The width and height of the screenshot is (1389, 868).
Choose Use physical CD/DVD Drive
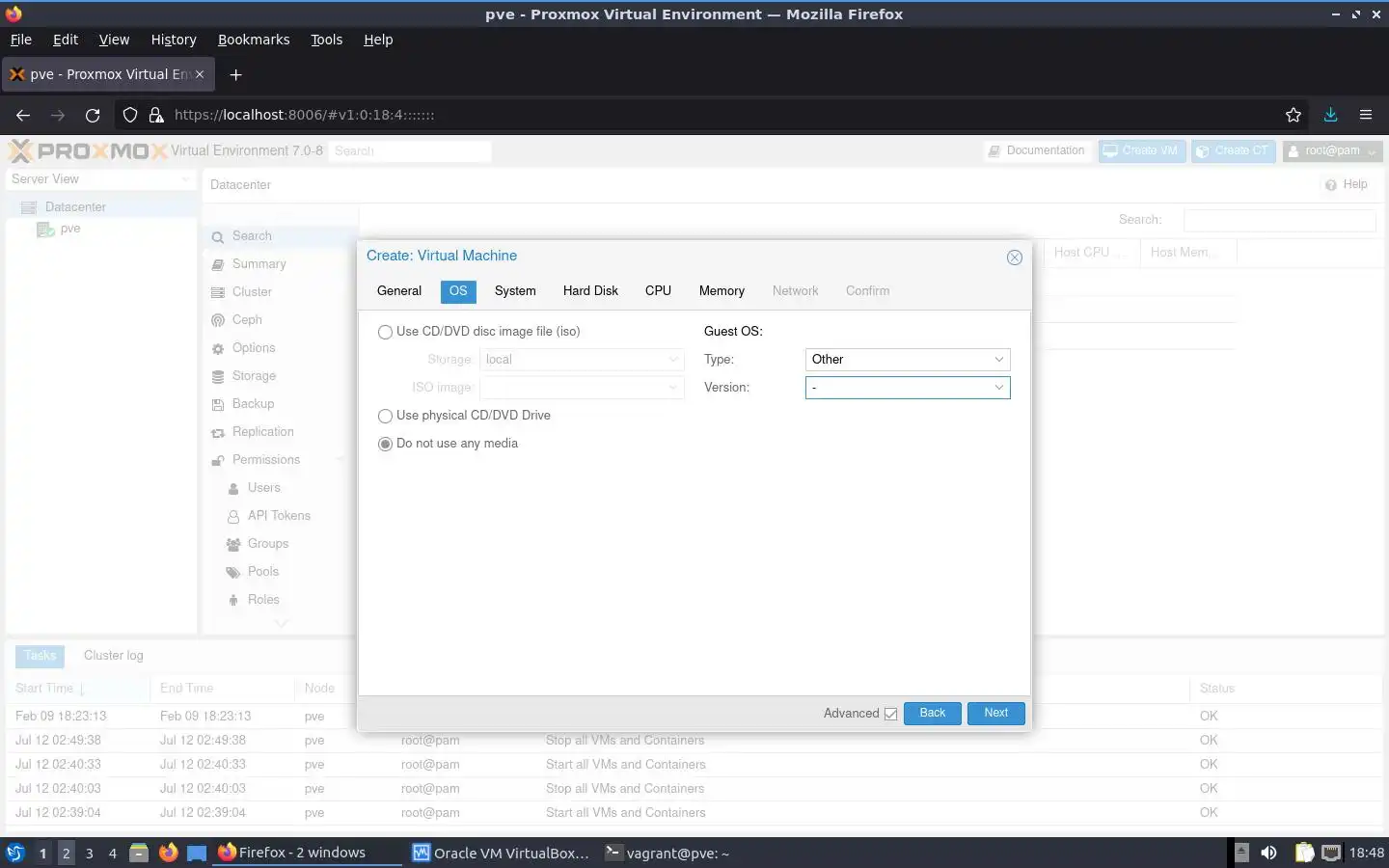tap(385, 416)
